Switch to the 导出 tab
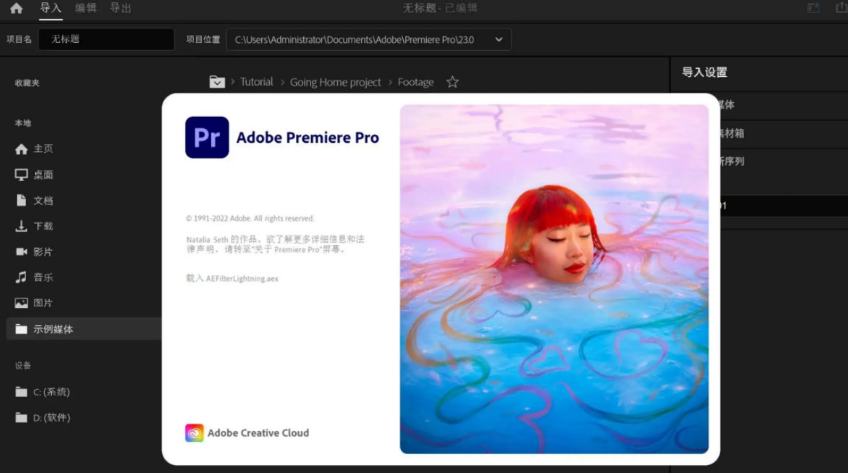848x473 pixels. (121, 8)
